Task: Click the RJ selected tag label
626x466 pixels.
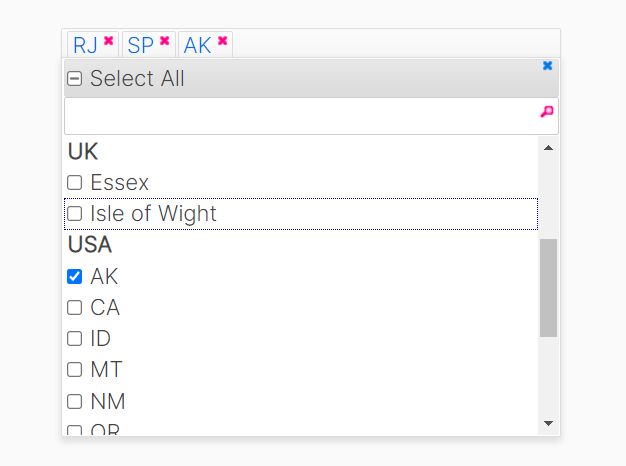Action: 85,45
